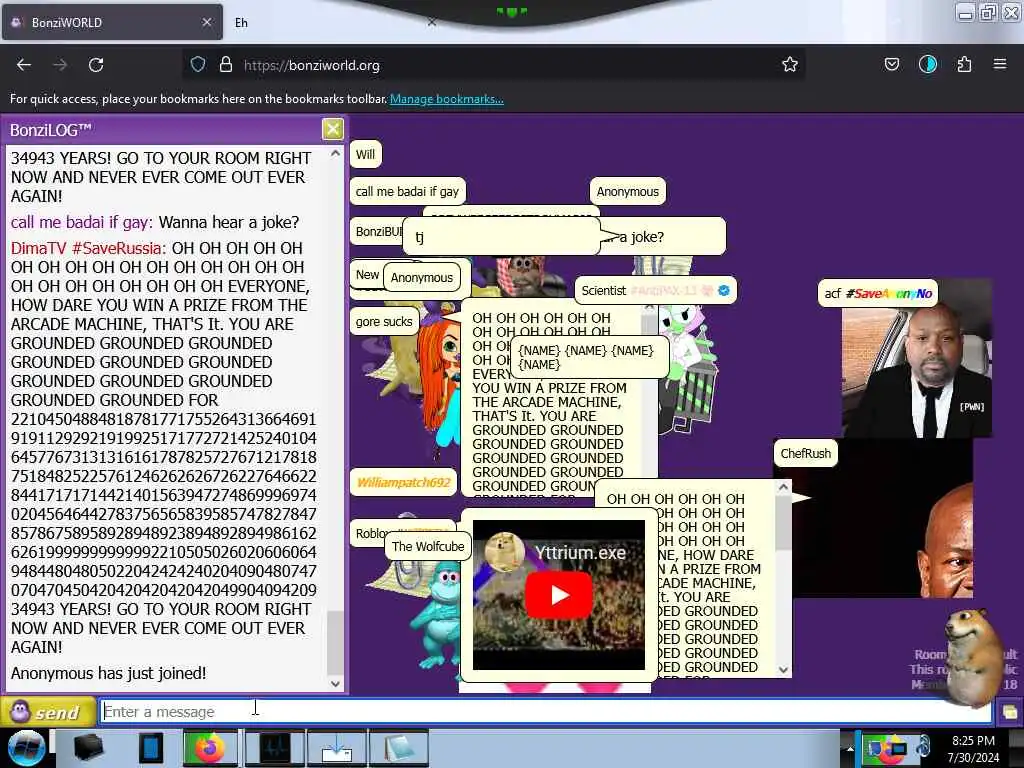The height and width of the screenshot is (768, 1024).
Task: Click the BonziLOG scrollbar thumb
Action: pyautogui.click(x=335, y=643)
